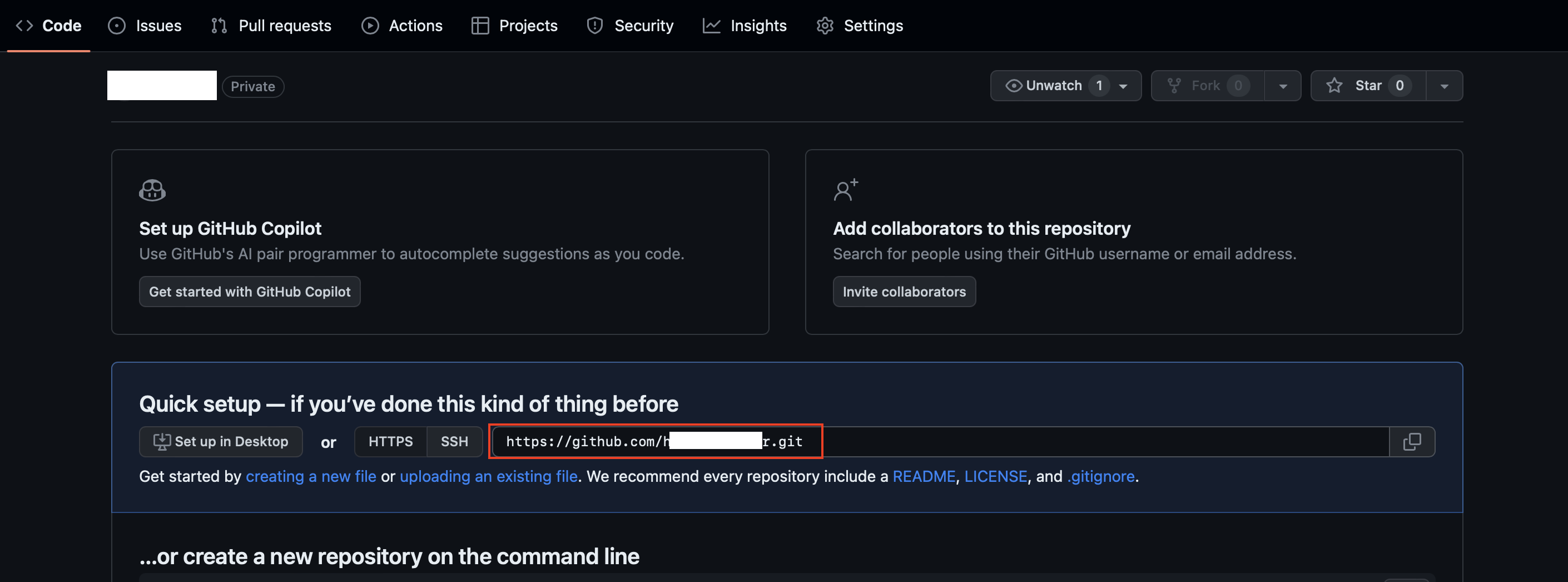Click the repository URL field

[x=940, y=442]
